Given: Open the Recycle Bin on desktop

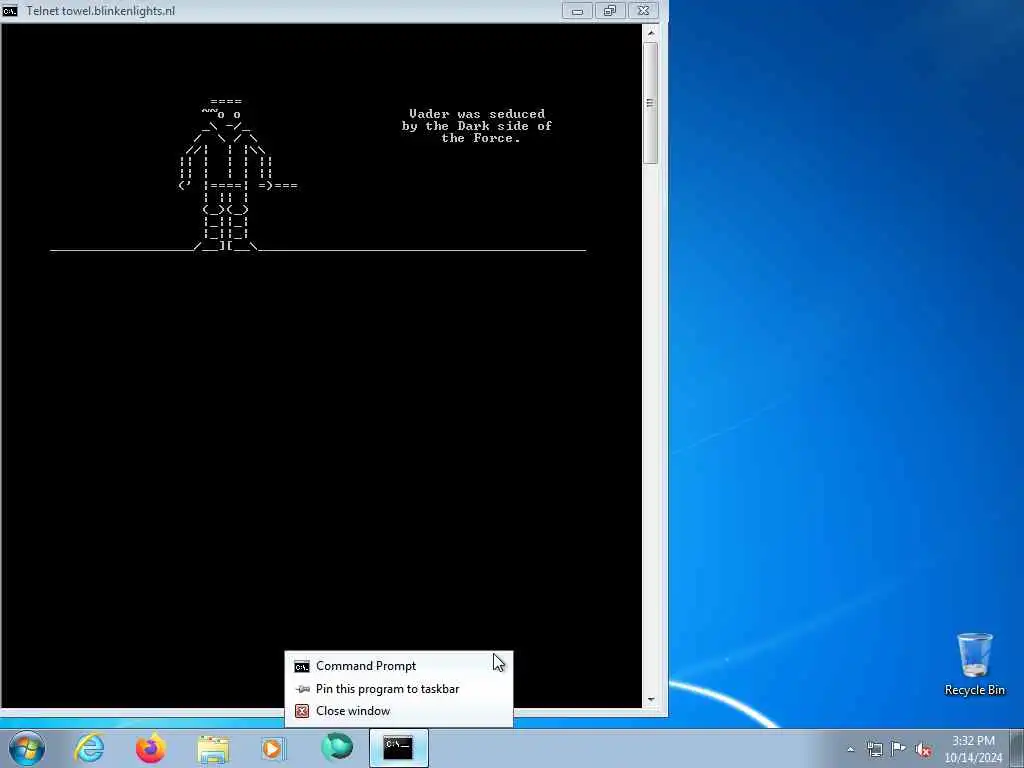Looking at the screenshot, I should (974, 664).
